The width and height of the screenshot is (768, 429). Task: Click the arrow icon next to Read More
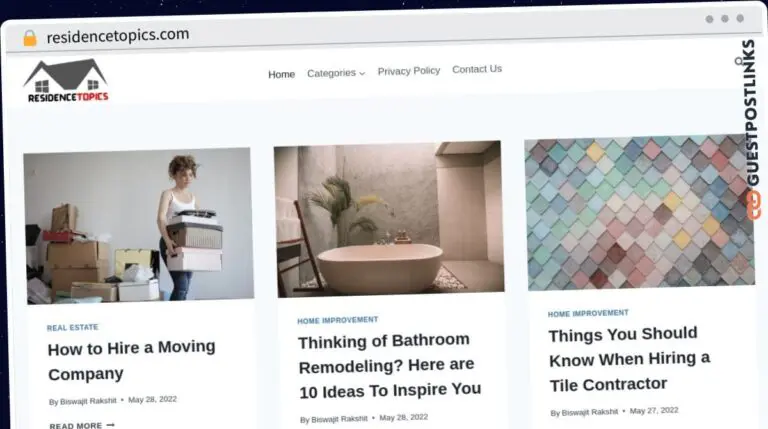pos(110,425)
